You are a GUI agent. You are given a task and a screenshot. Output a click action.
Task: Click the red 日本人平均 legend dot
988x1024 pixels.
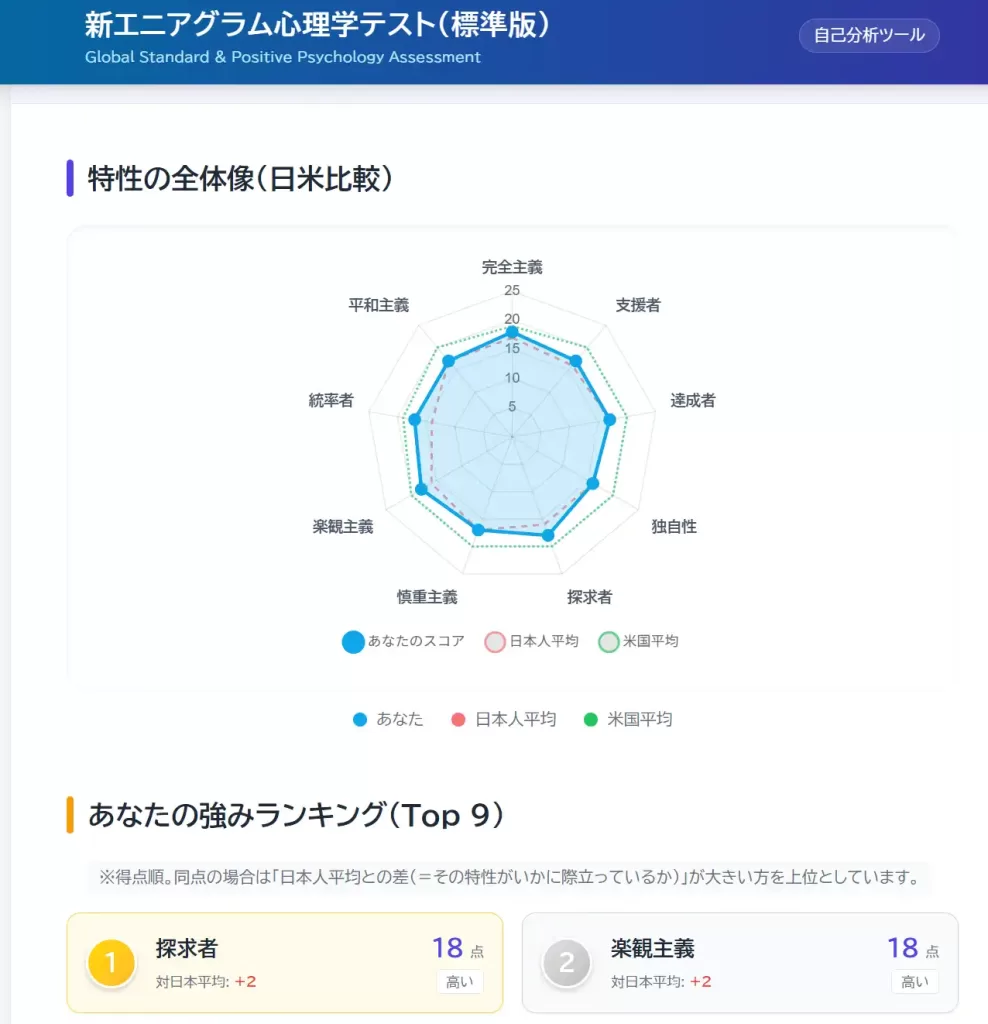point(459,719)
